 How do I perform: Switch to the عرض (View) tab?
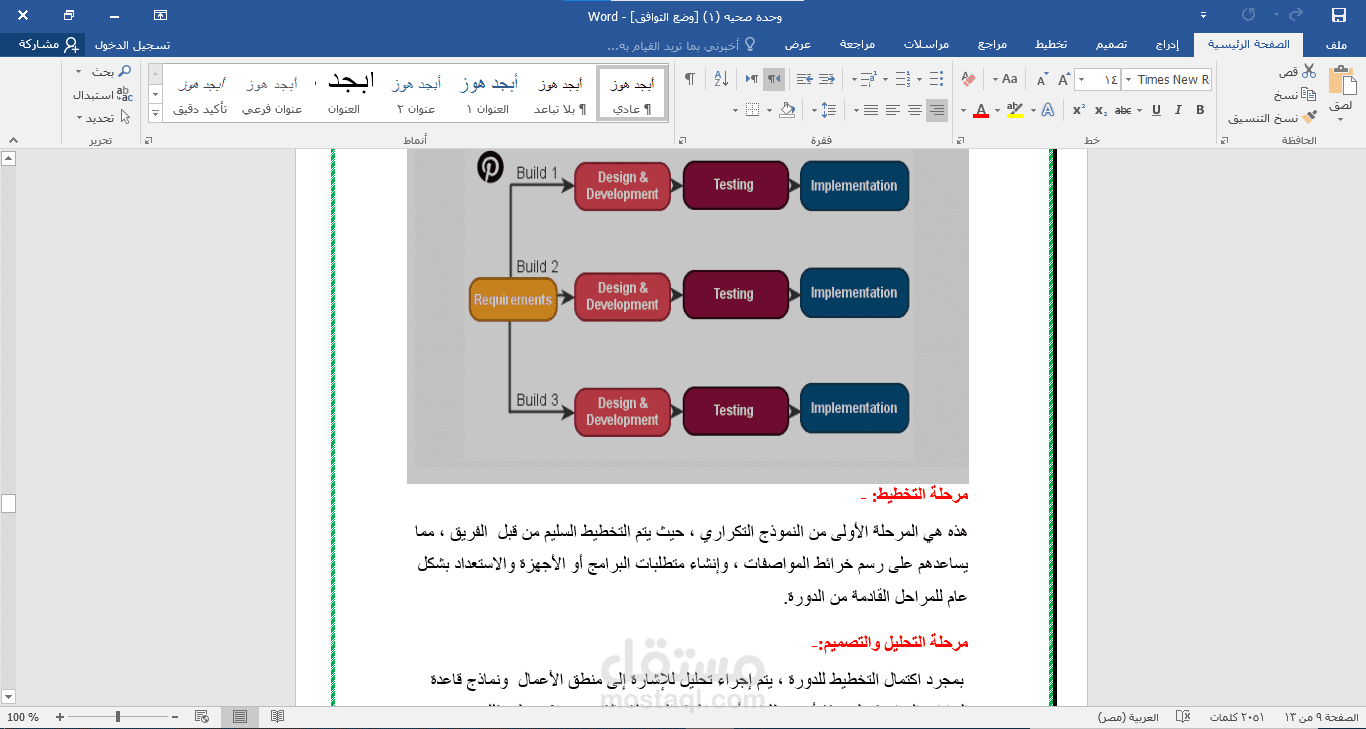(x=797, y=45)
